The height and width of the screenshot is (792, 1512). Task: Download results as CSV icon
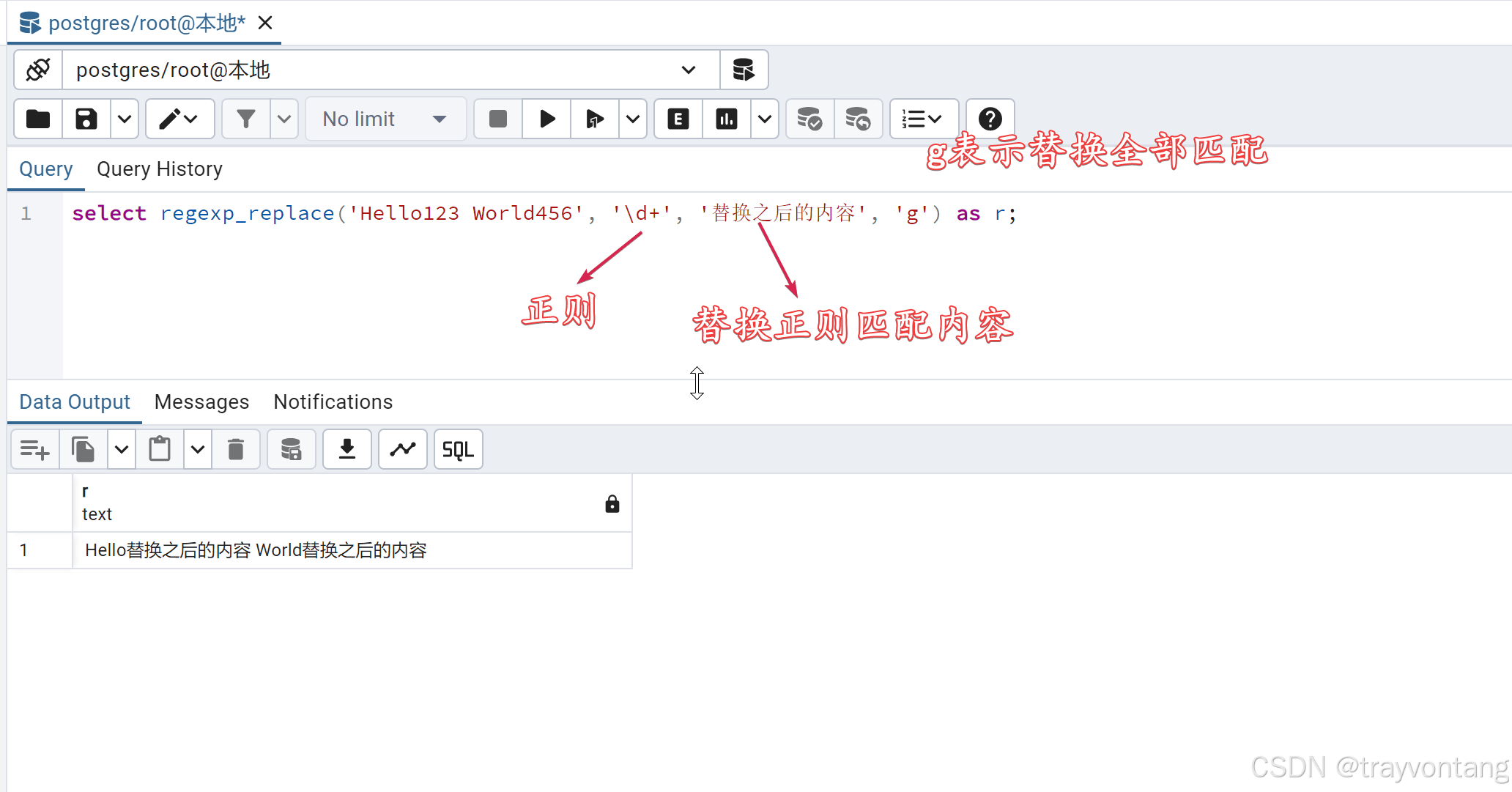[x=347, y=449]
